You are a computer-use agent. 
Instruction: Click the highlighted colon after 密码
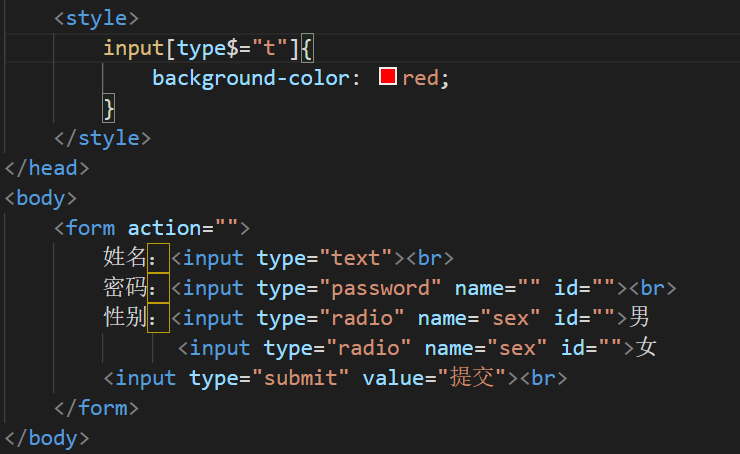[x=158, y=288]
